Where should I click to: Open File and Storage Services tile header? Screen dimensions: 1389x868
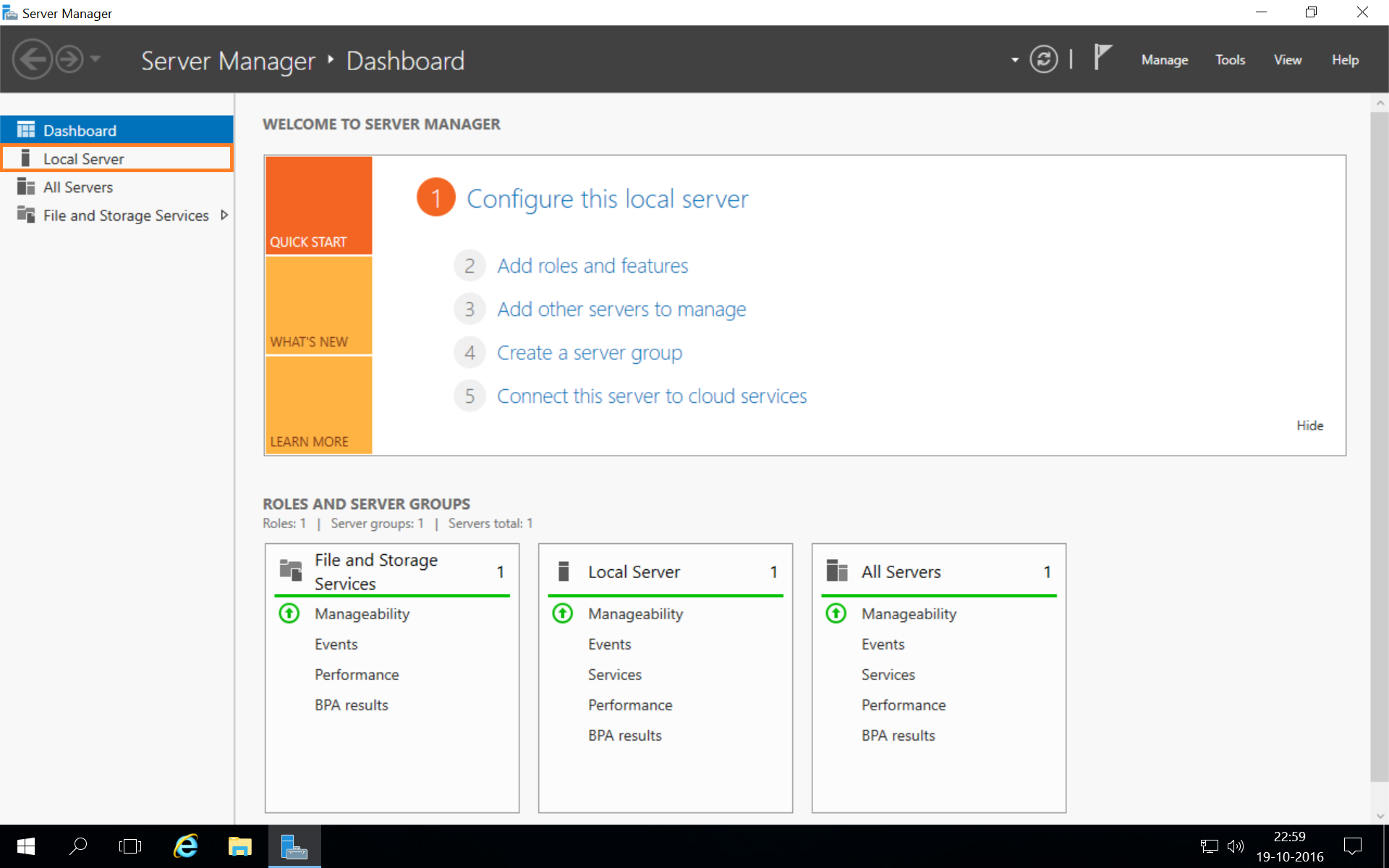(392, 571)
